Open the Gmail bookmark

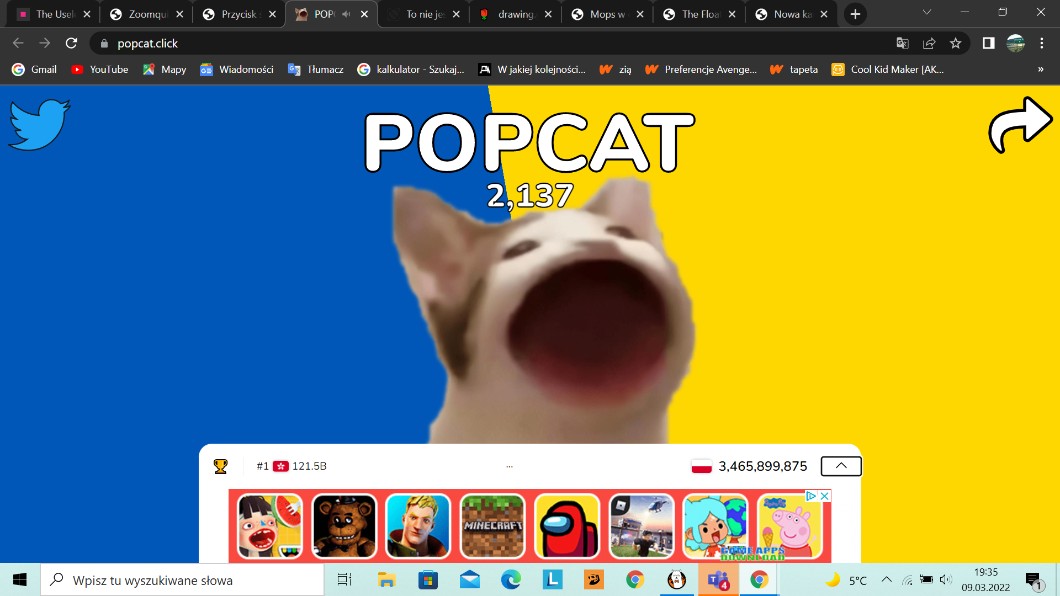(x=34, y=70)
